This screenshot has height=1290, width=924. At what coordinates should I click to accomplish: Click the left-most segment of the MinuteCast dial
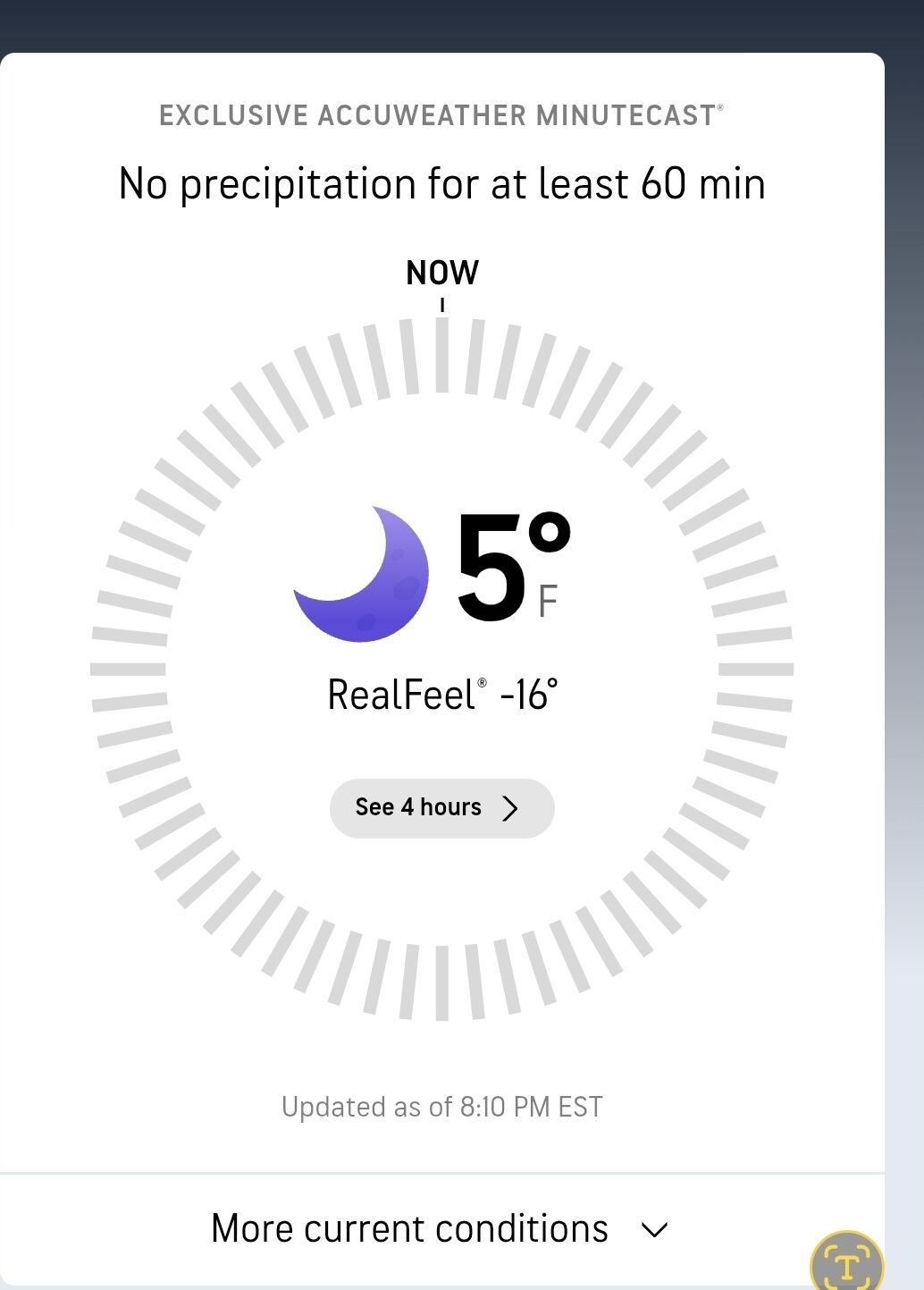click(129, 669)
